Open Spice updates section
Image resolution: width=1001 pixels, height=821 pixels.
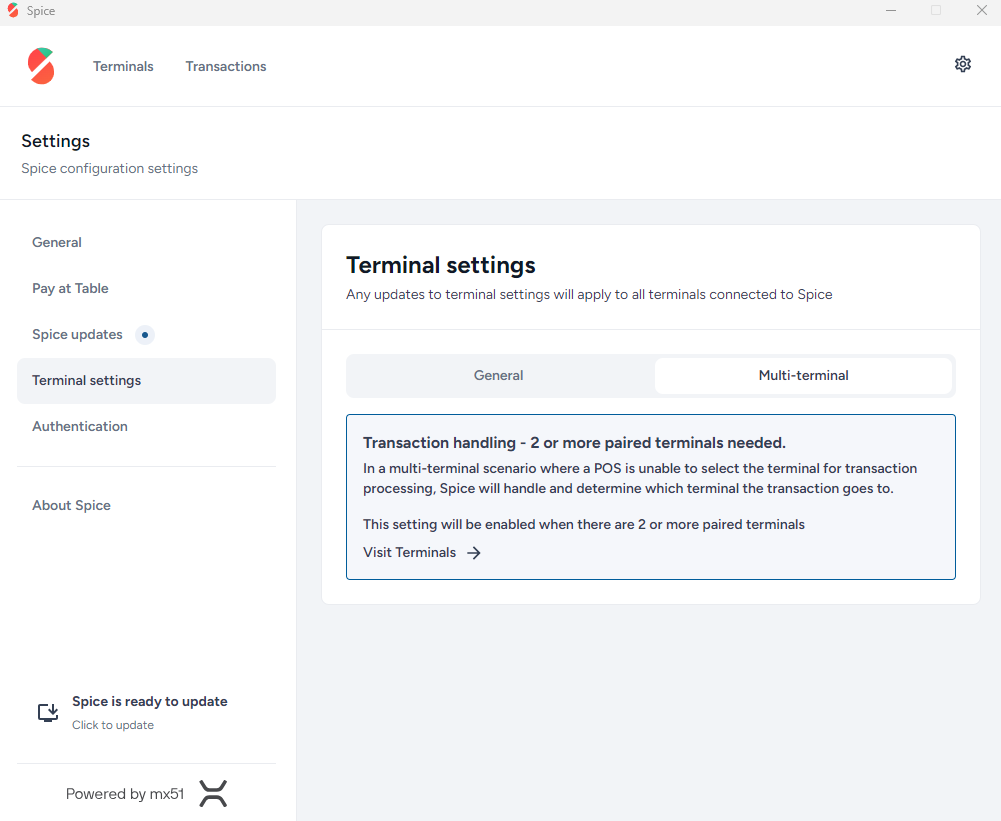146,335
